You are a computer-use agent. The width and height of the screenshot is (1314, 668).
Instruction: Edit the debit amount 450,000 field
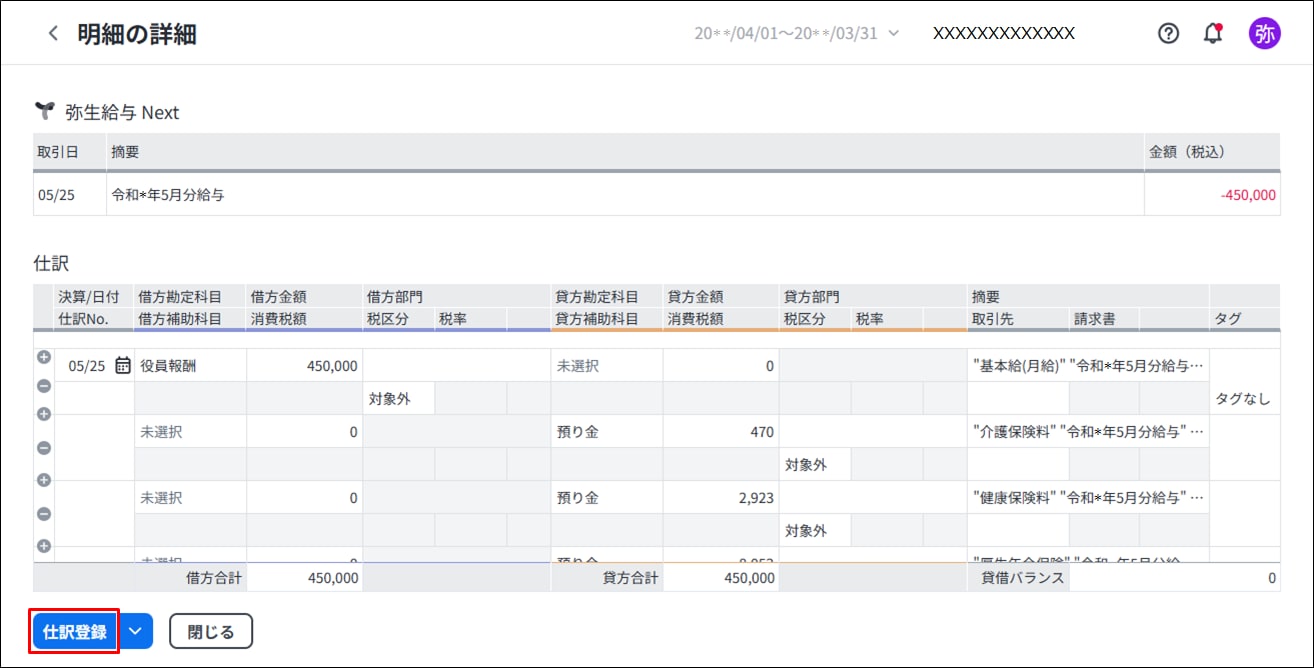coord(304,366)
